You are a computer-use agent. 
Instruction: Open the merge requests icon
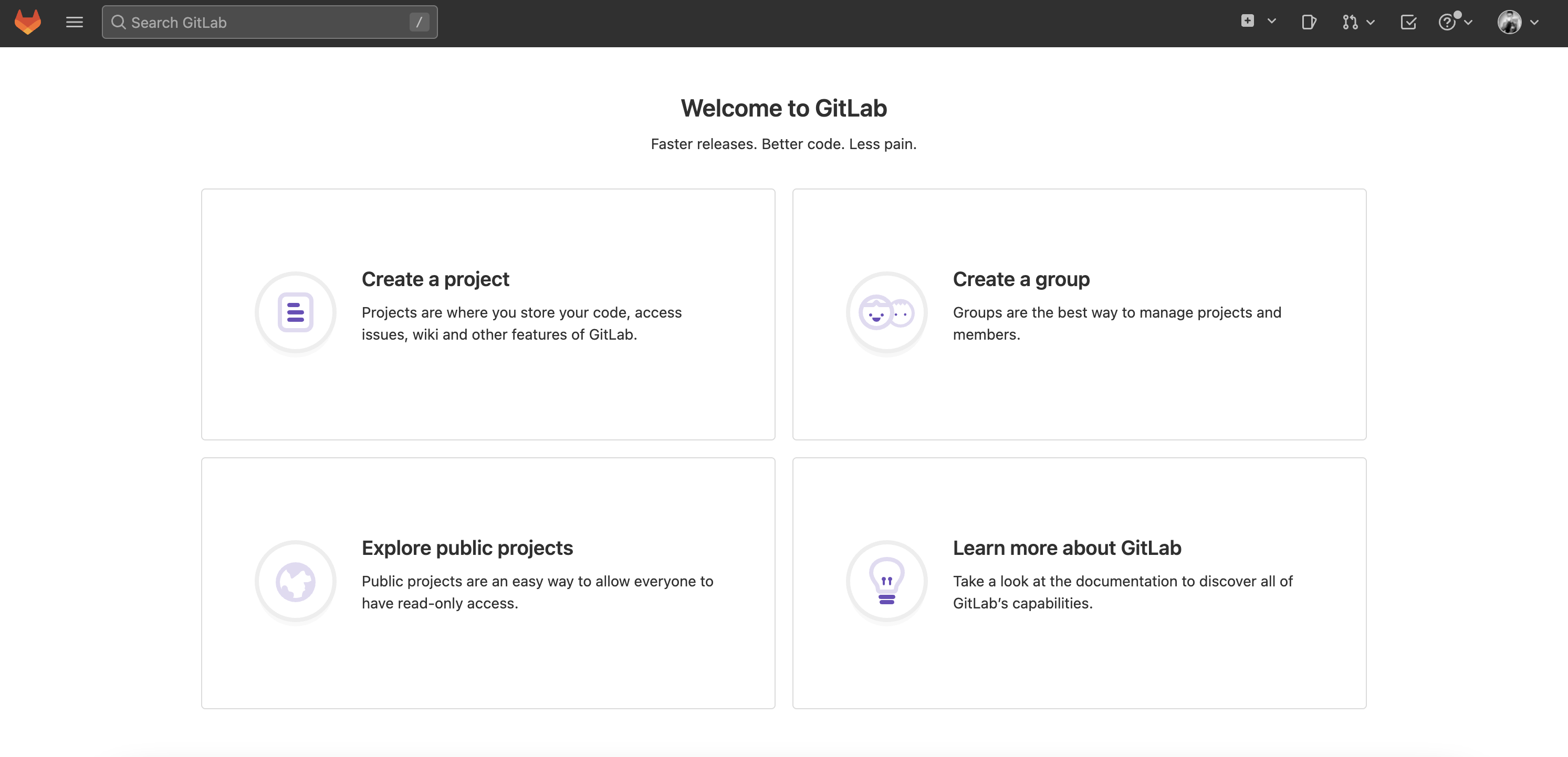1350,23
